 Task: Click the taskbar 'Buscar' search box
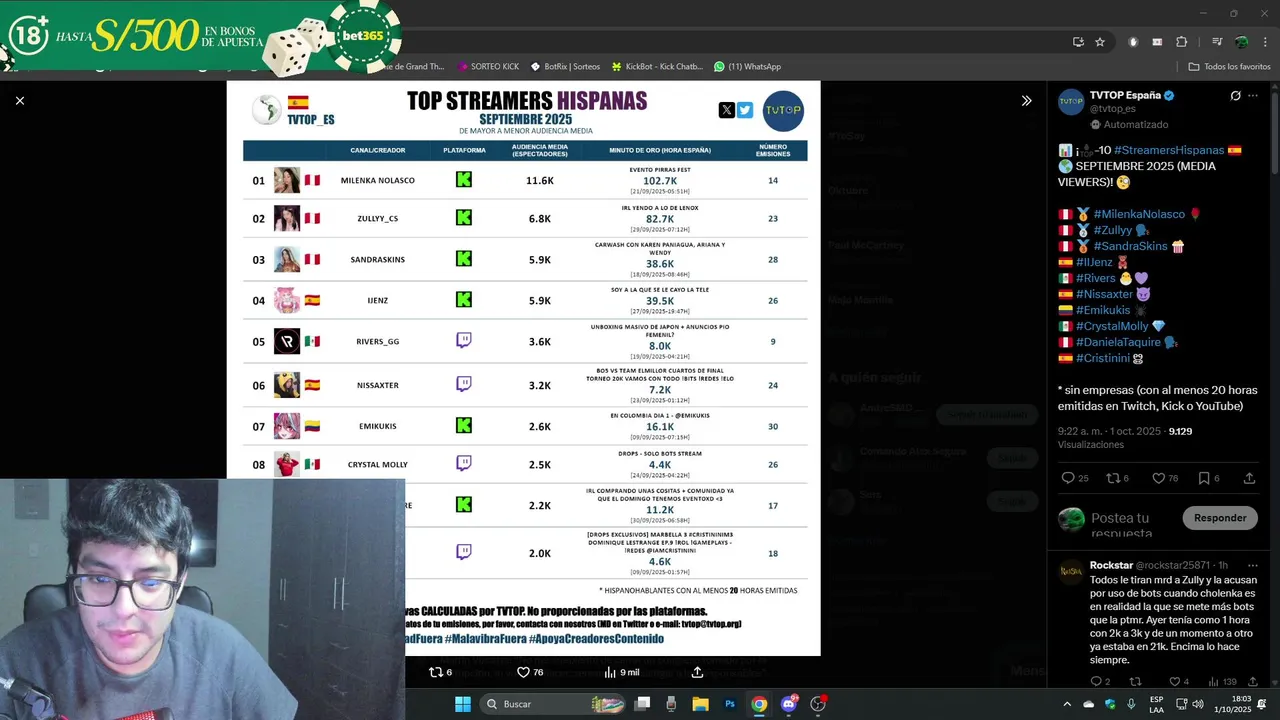click(553, 704)
